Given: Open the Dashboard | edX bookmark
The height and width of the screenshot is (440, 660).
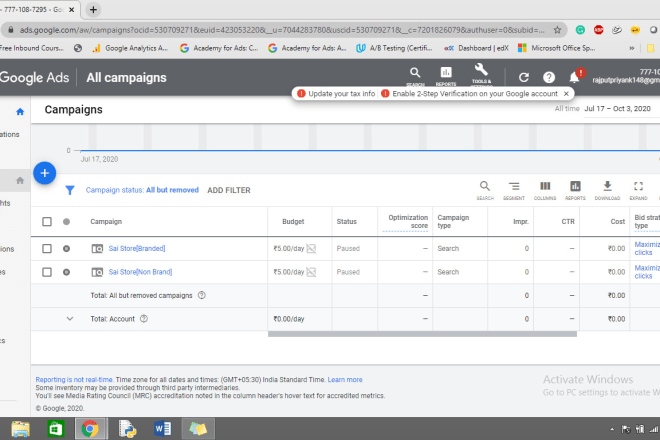Looking at the screenshot, I should click(476, 48).
